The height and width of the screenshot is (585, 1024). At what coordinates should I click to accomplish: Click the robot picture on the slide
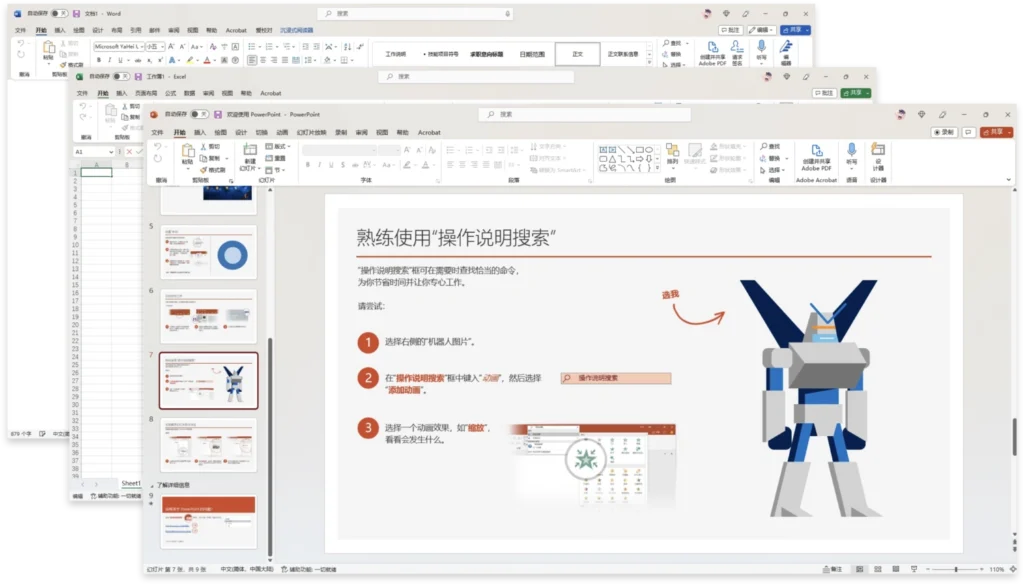pos(810,398)
